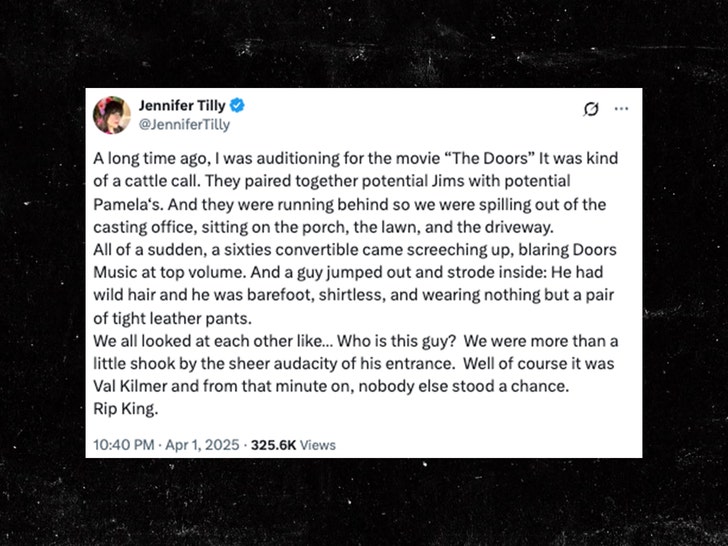Click the blue verified checkmark badge
Screen dimensions: 728x546
coord(238,105)
